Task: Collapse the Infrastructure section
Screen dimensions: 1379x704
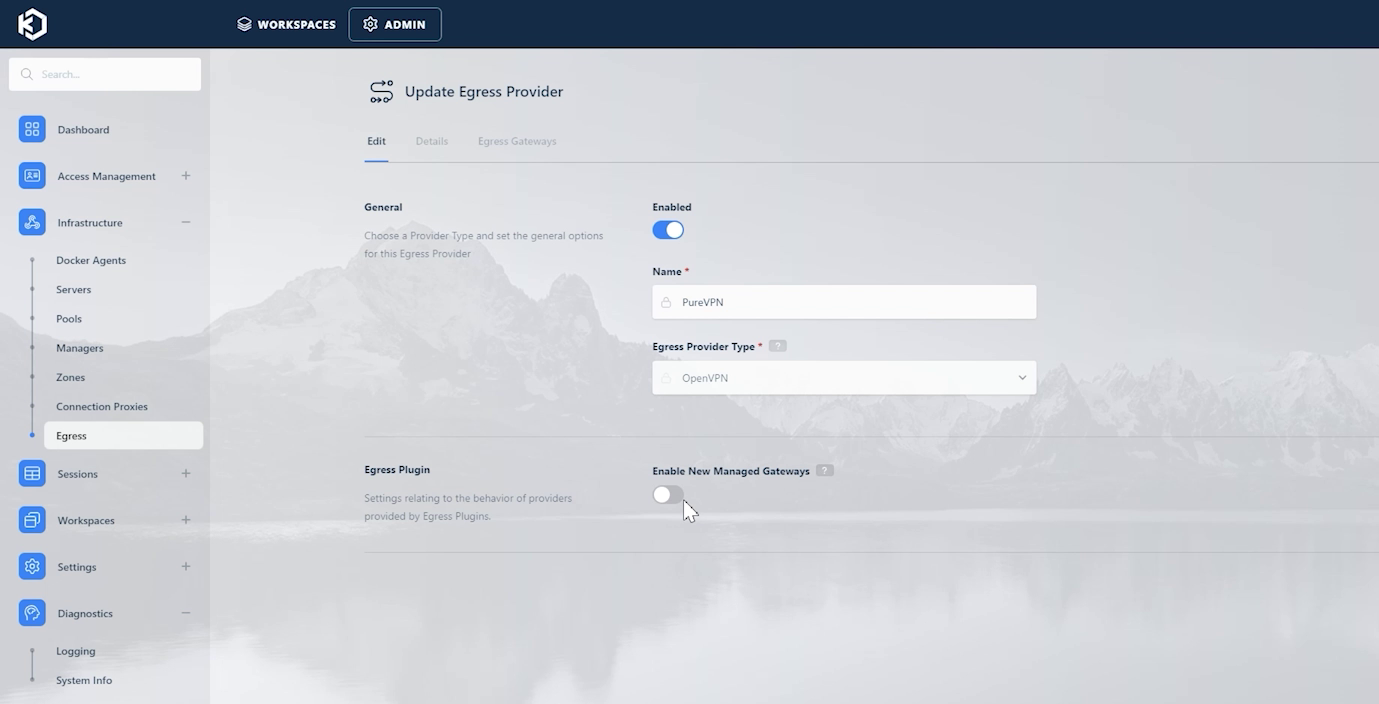Action: [x=185, y=222]
